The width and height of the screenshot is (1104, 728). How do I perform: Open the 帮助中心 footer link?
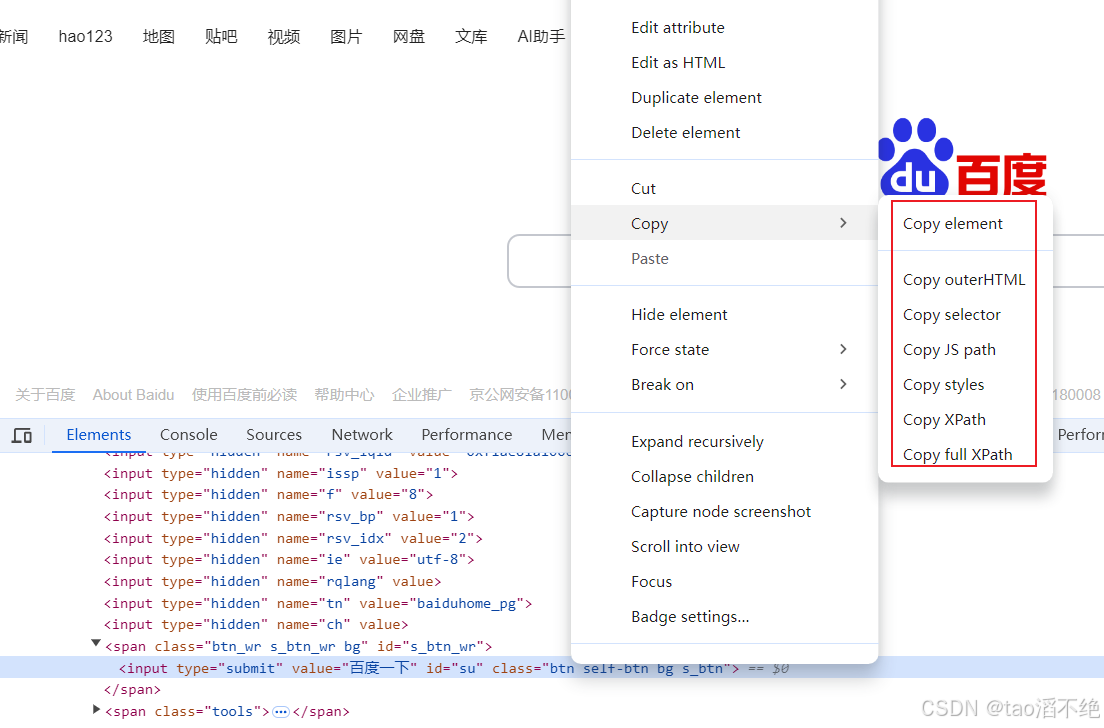[344, 395]
